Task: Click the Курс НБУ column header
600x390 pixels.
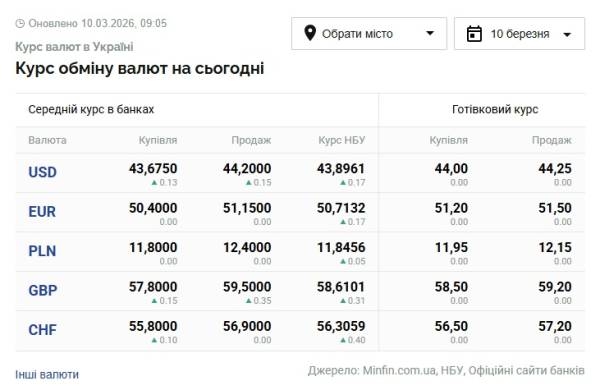Action: pos(342,140)
